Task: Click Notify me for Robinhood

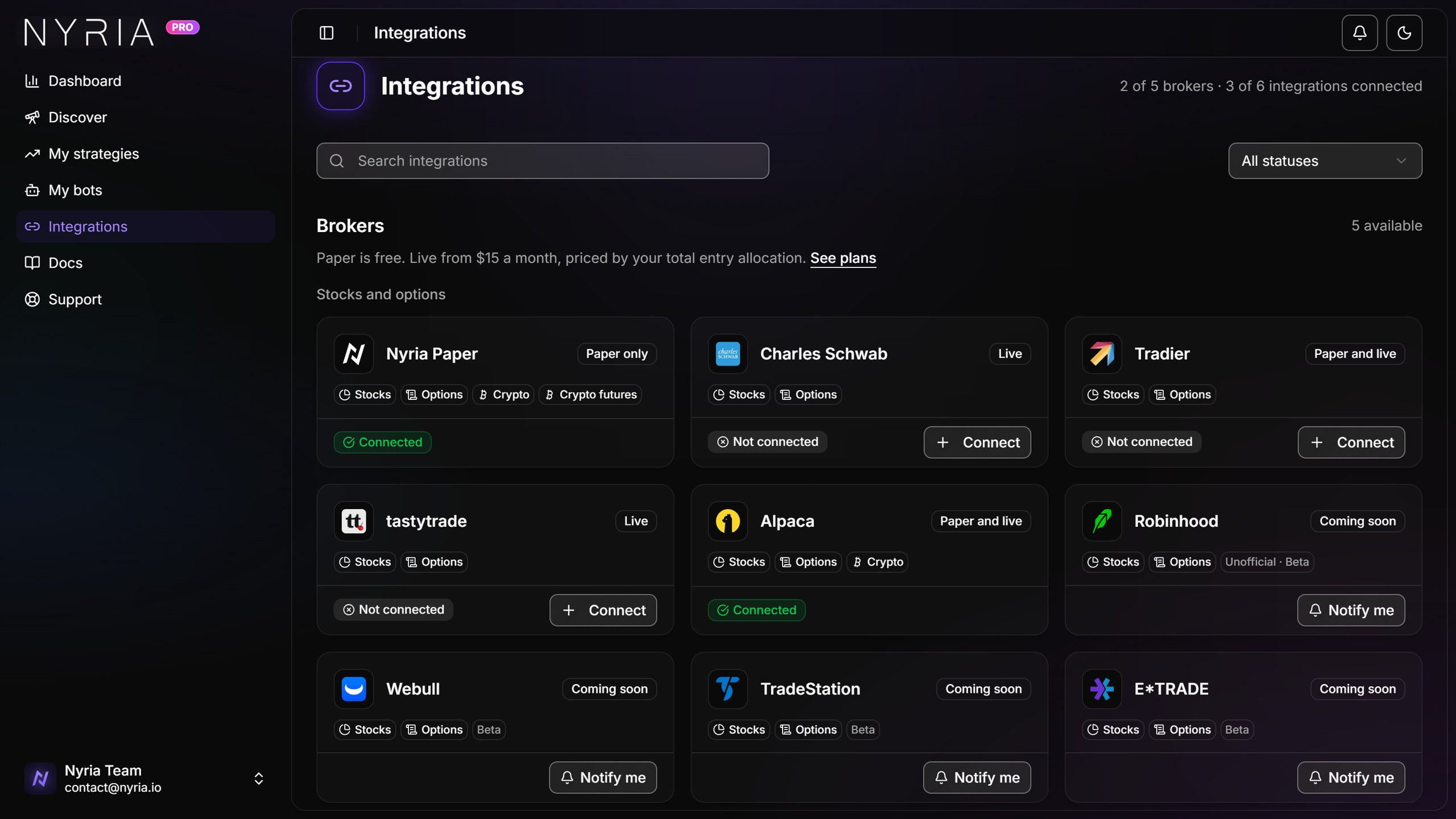Action: [x=1351, y=610]
